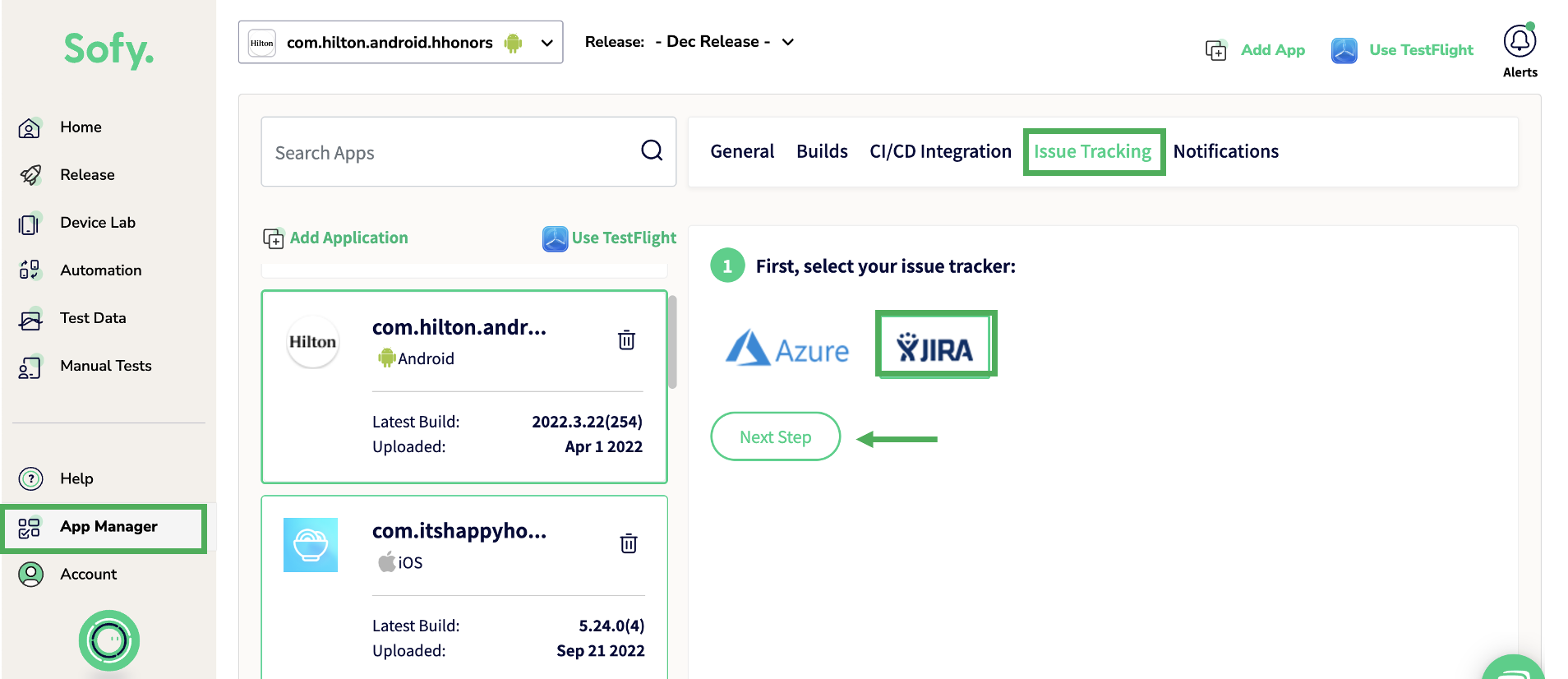Click the TestFlight icon in header

tap(1344, 50)
